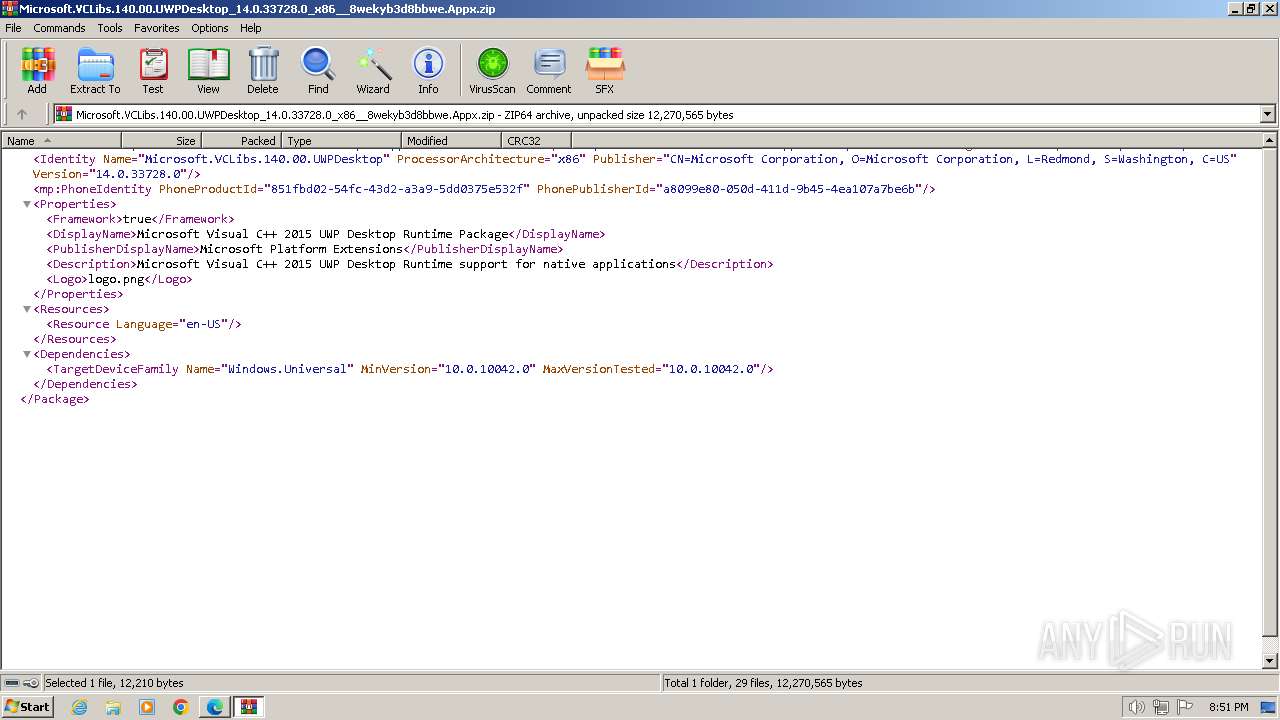Click the SFX toolbar icon

tap(605, 71)
